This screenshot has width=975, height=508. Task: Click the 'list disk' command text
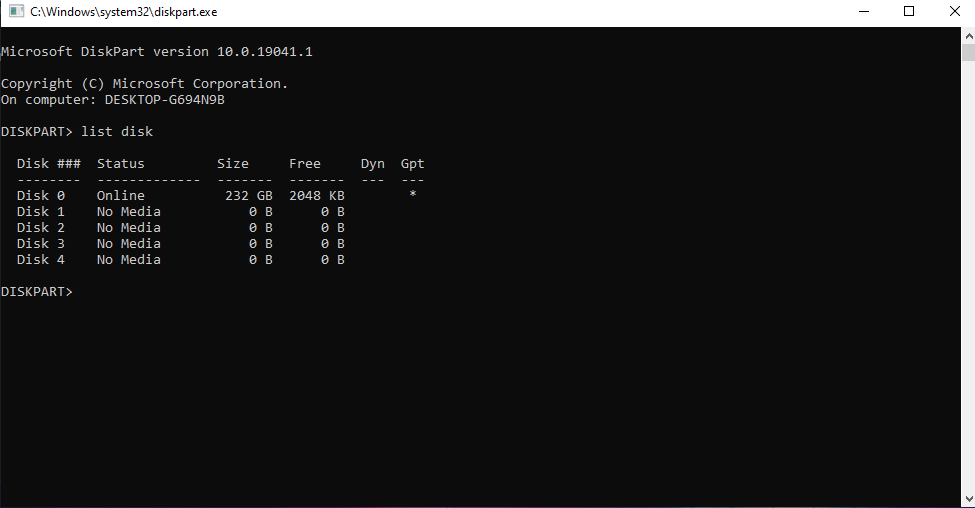[117, 132]
